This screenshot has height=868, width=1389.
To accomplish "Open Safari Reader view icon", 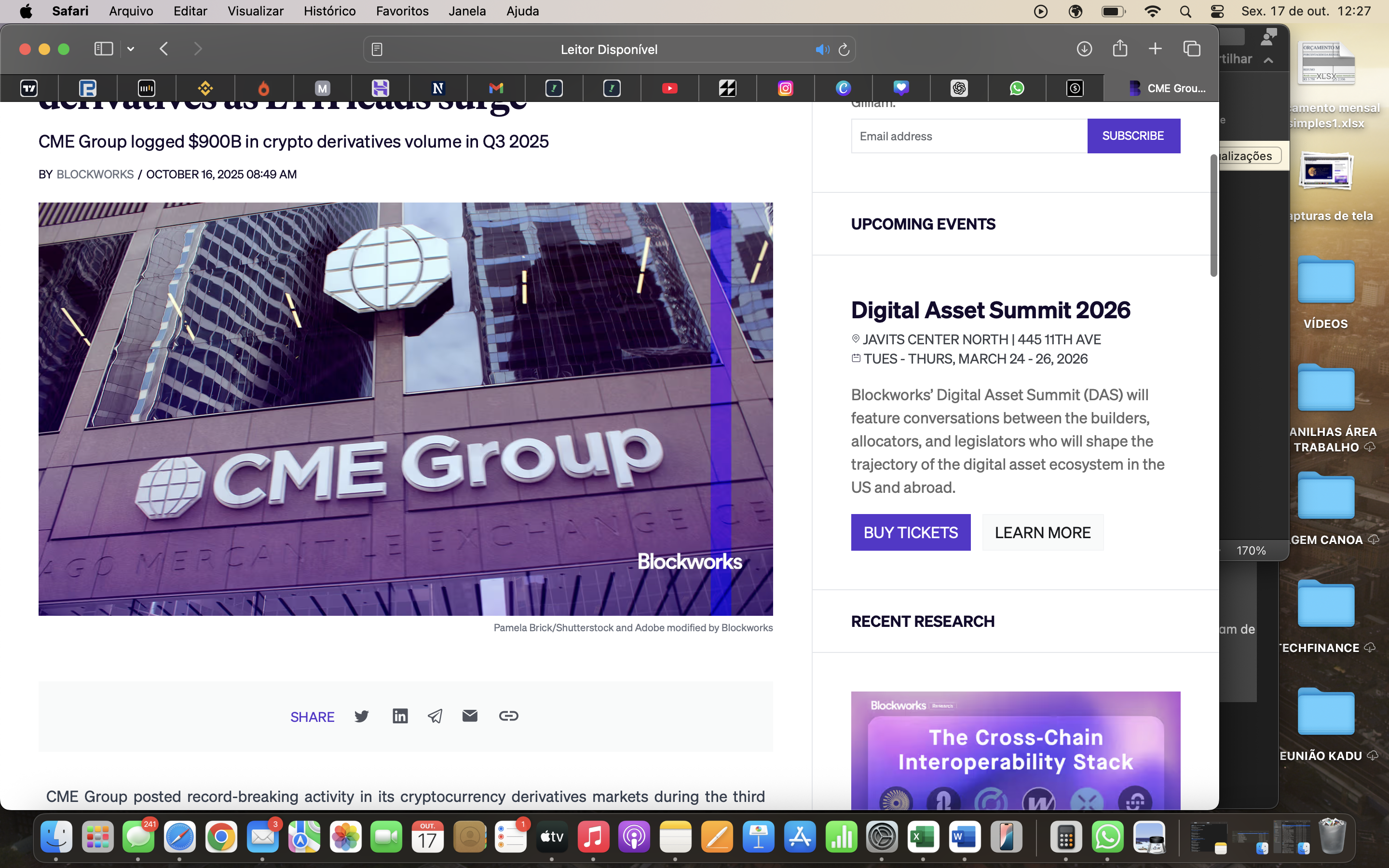I will click(x=377, y=49).
